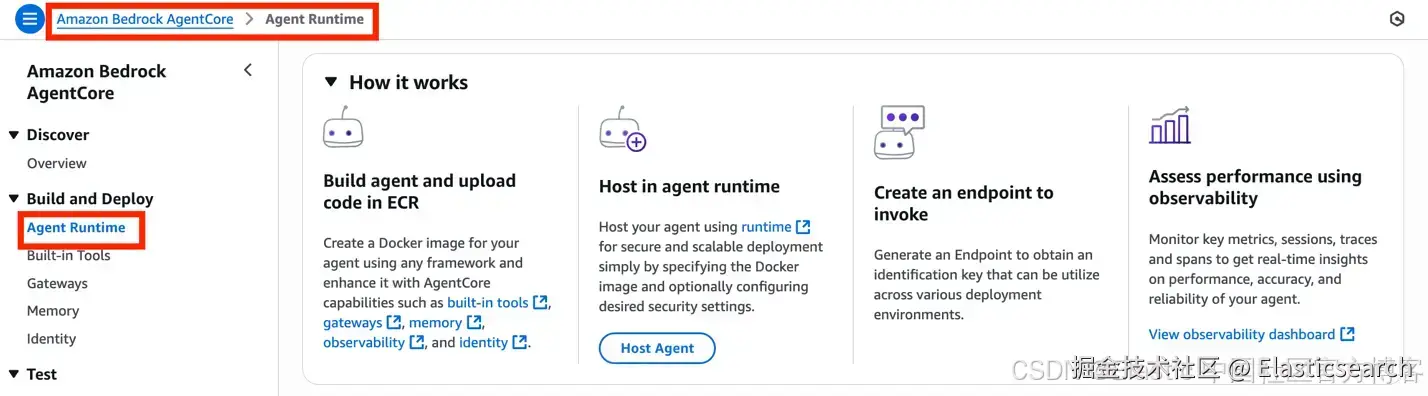The image size is (1428, 396).
Task: Select Agent Runtime in the sidebar
Action: [x=76, y=227]
